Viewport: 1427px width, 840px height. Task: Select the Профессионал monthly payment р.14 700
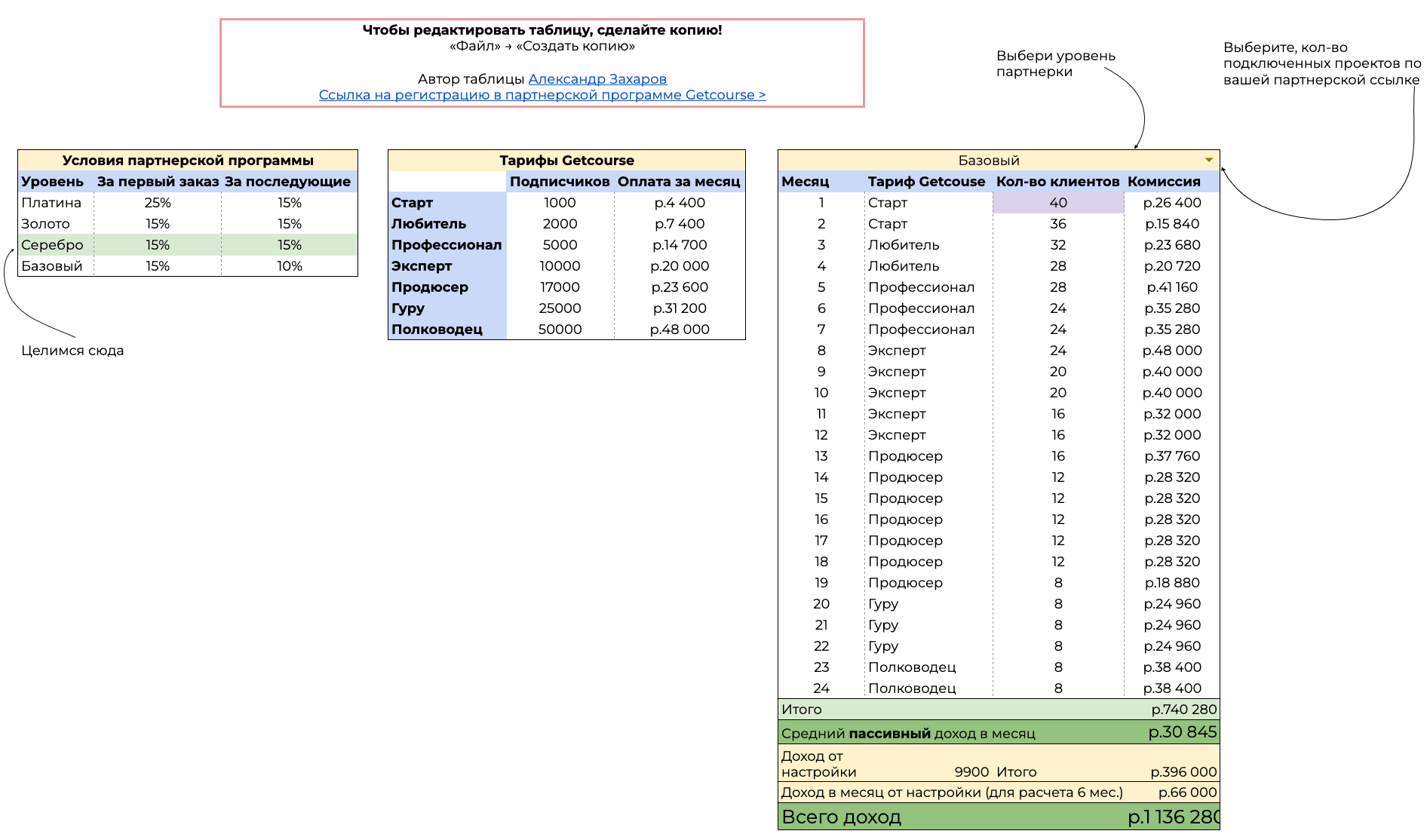tap(680, 245)
